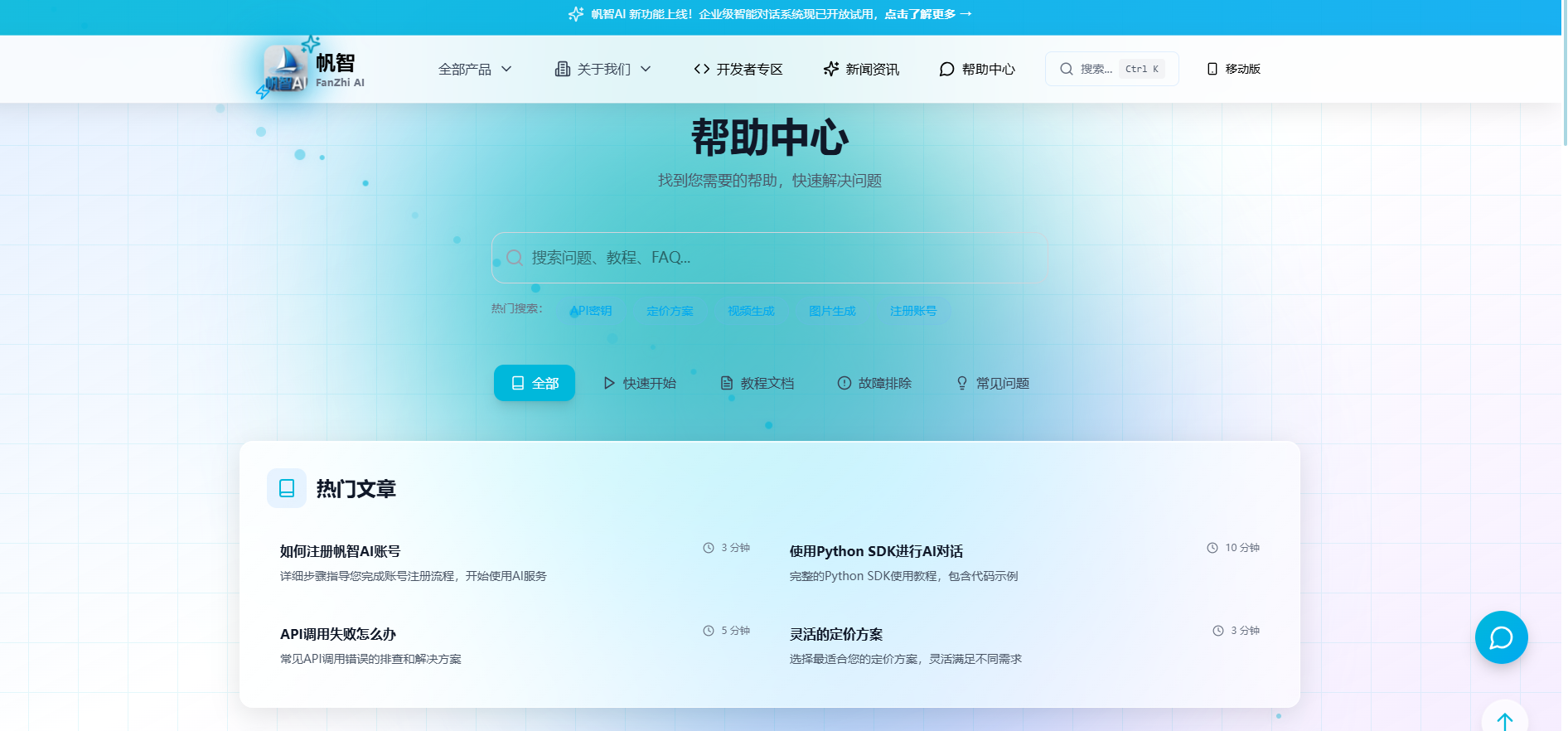Expand the 关于我们 dropdown menu
1568x731 pixels.
603,69
